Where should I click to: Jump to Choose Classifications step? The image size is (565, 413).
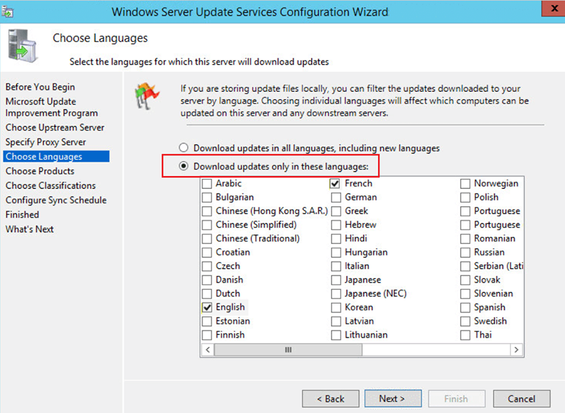[x=50, y=185]
